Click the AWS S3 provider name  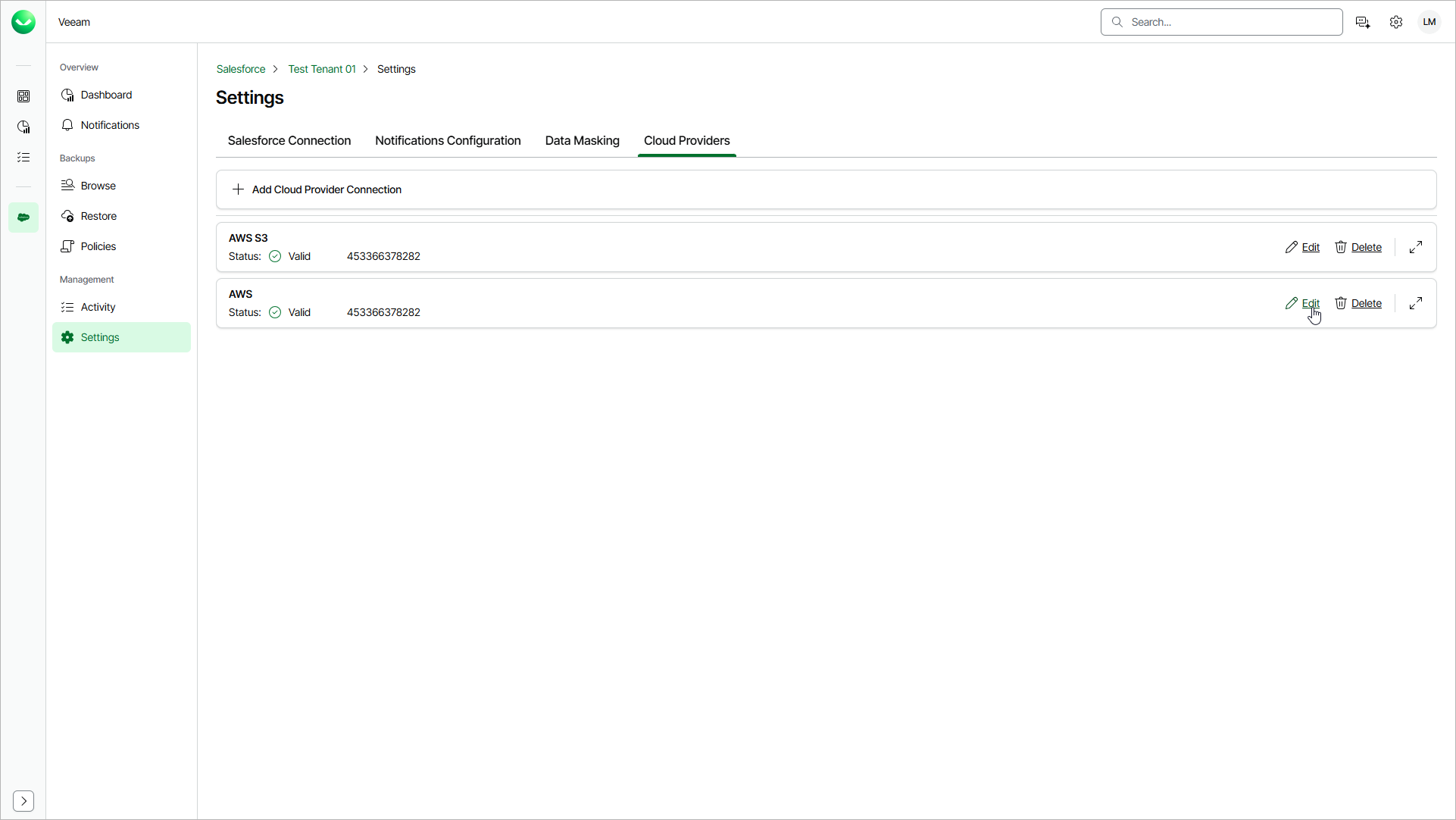tap(248, 238)
